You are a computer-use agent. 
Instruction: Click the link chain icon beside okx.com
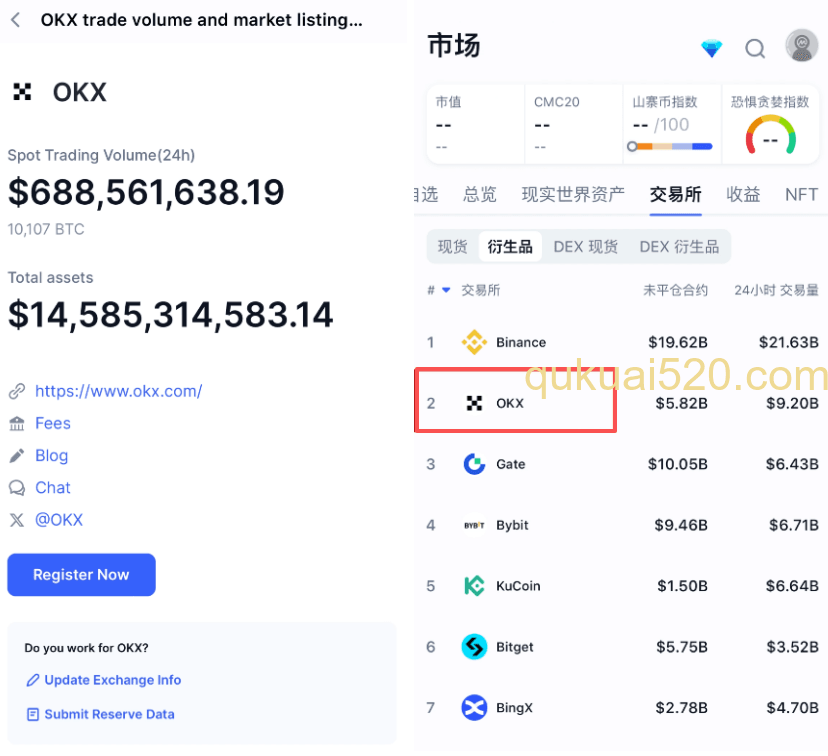[17, 391]
